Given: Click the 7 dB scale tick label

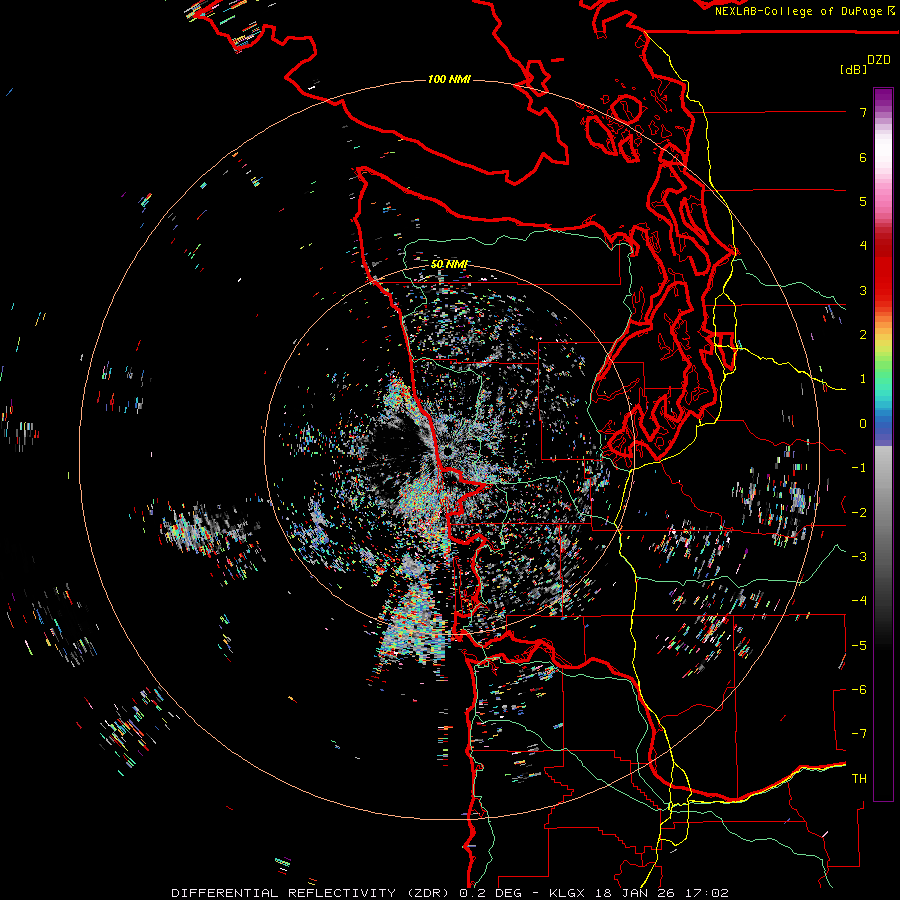Looking at the screenshot, I should 863,112.
